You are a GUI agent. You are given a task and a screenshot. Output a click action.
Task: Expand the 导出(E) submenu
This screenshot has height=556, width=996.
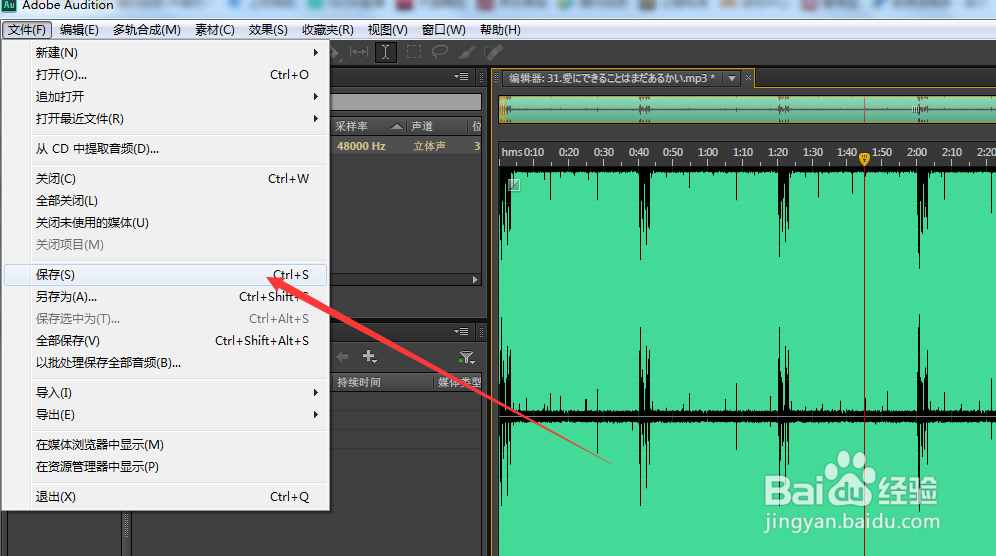click(316, 414)
